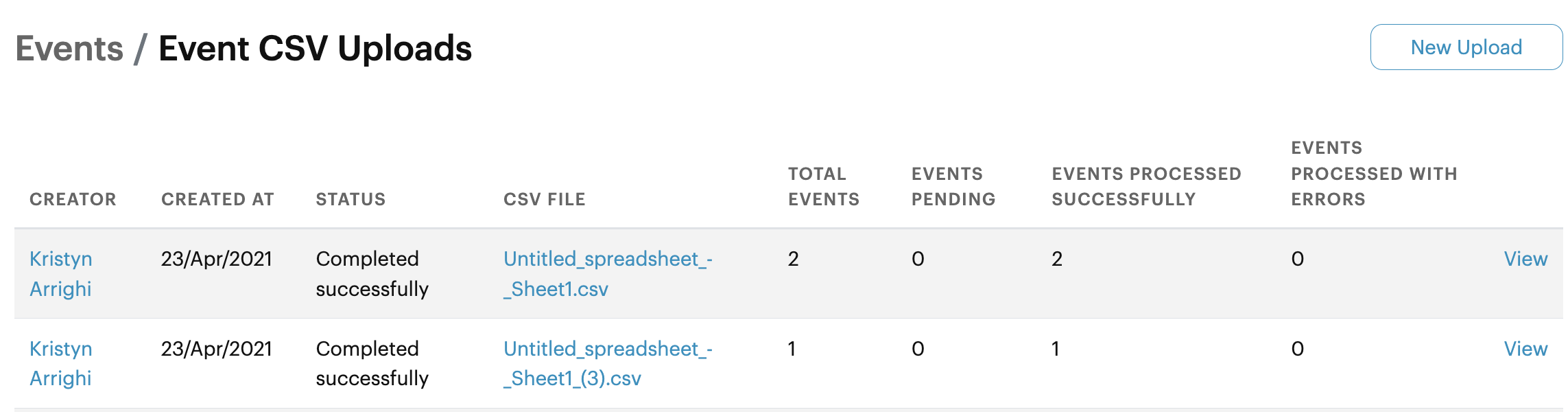Click first row's Completed successfully status
Image resolution: width=1568 pixels, height=412 pixels.
click(x=372, y=273)
